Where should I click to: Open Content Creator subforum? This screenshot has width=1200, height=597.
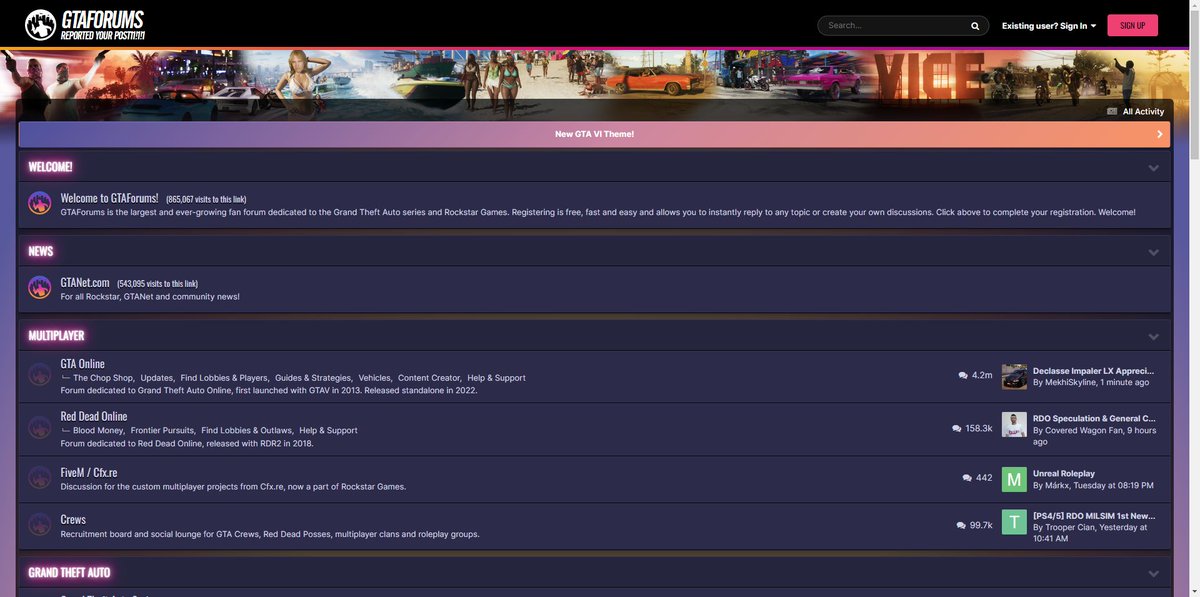pyautogui.click(x=429, y=378)
